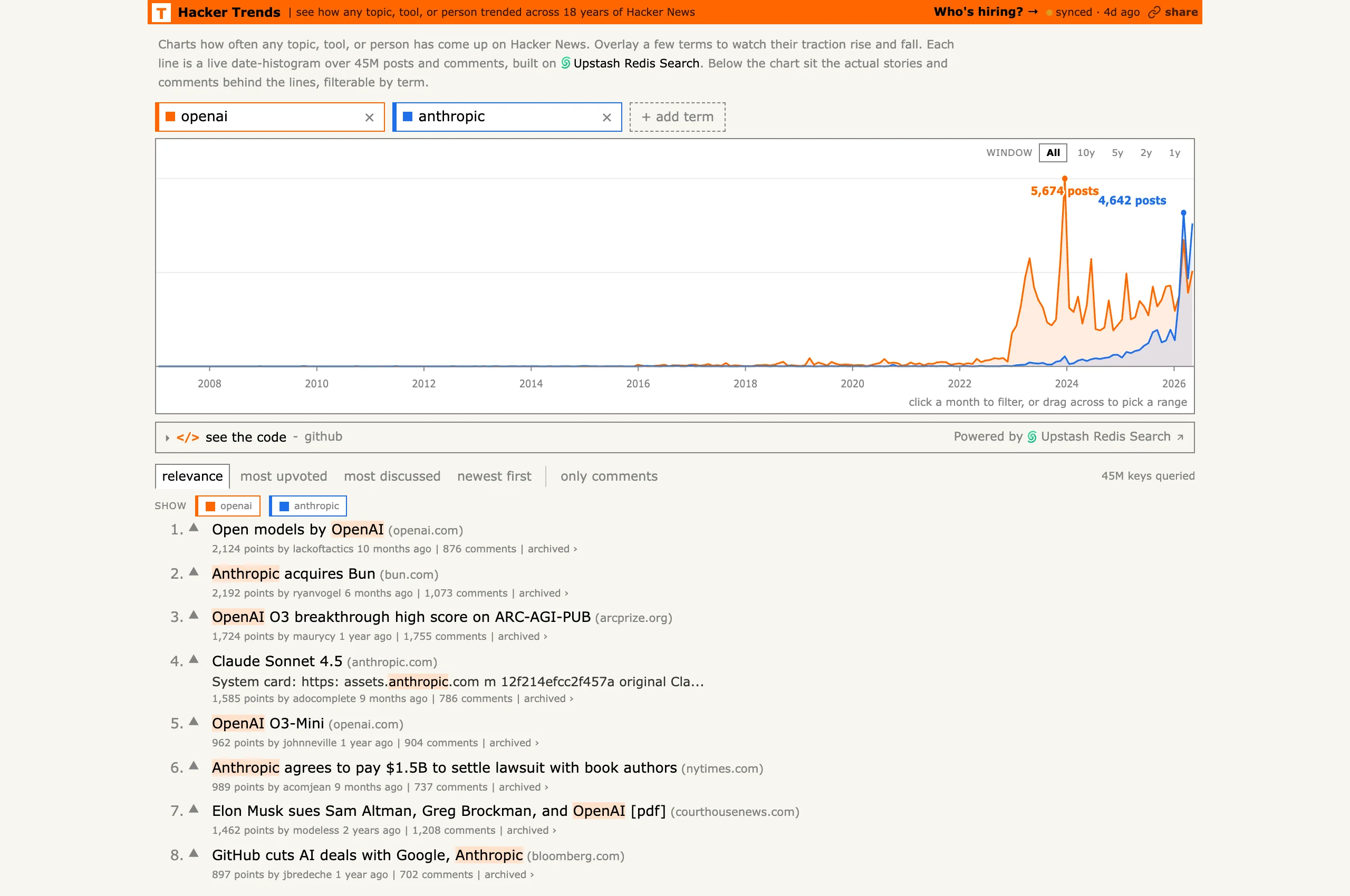The image size is (1350, 896).
Task: Click the see the code label
Action: 246,437
